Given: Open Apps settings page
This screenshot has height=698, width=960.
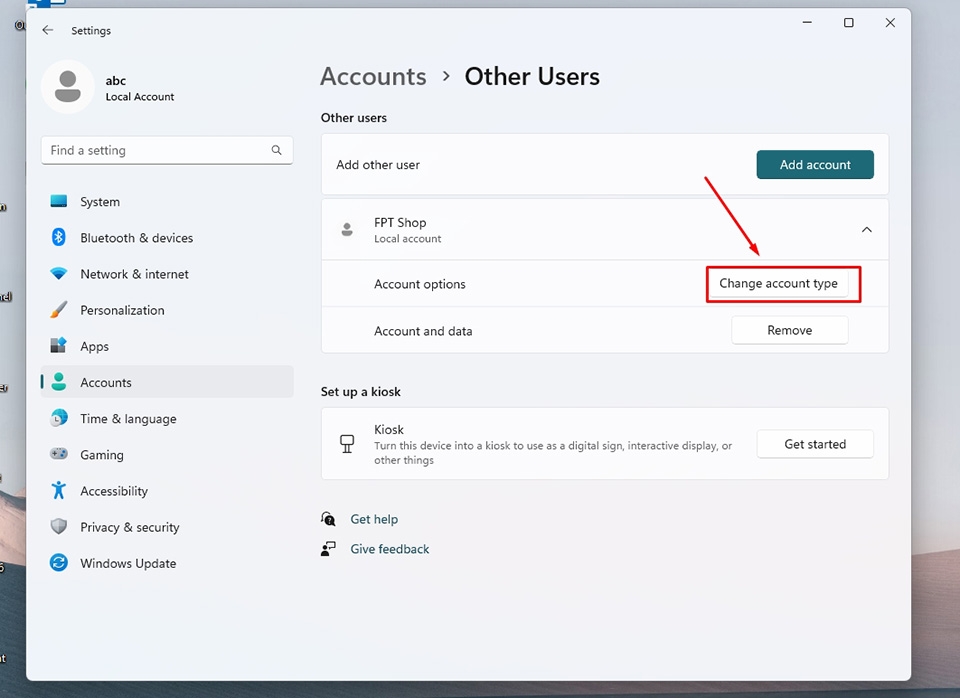Looking at the screenshot, I should 167,346.
